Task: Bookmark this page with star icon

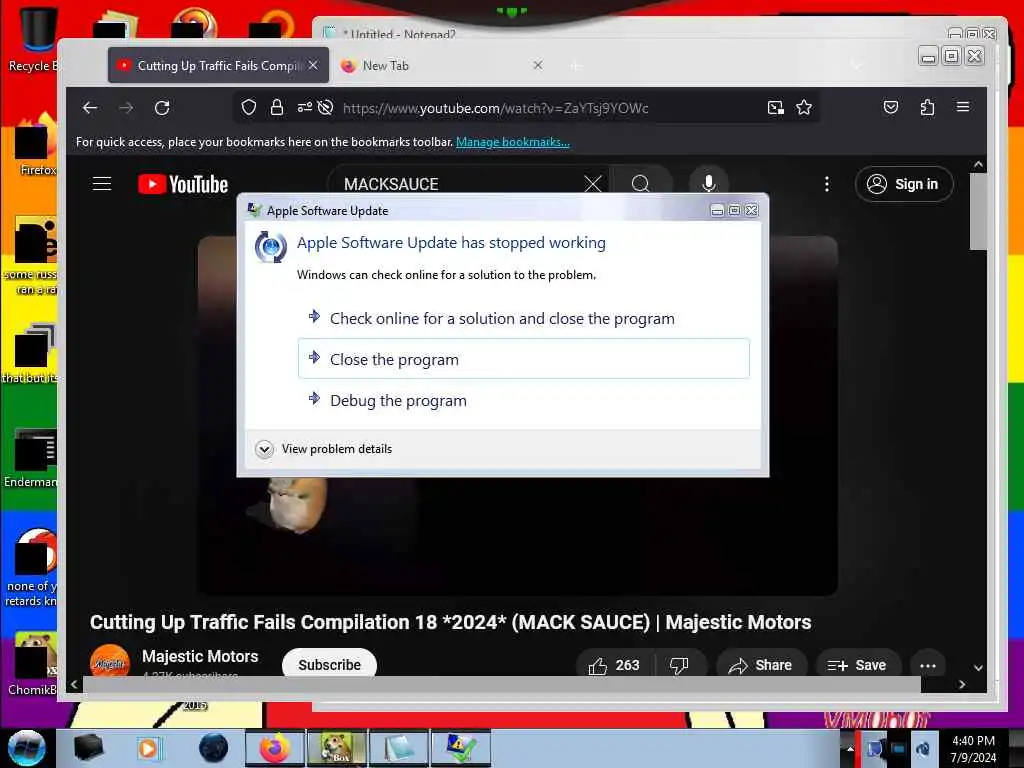Action: [x=804, y=108]
